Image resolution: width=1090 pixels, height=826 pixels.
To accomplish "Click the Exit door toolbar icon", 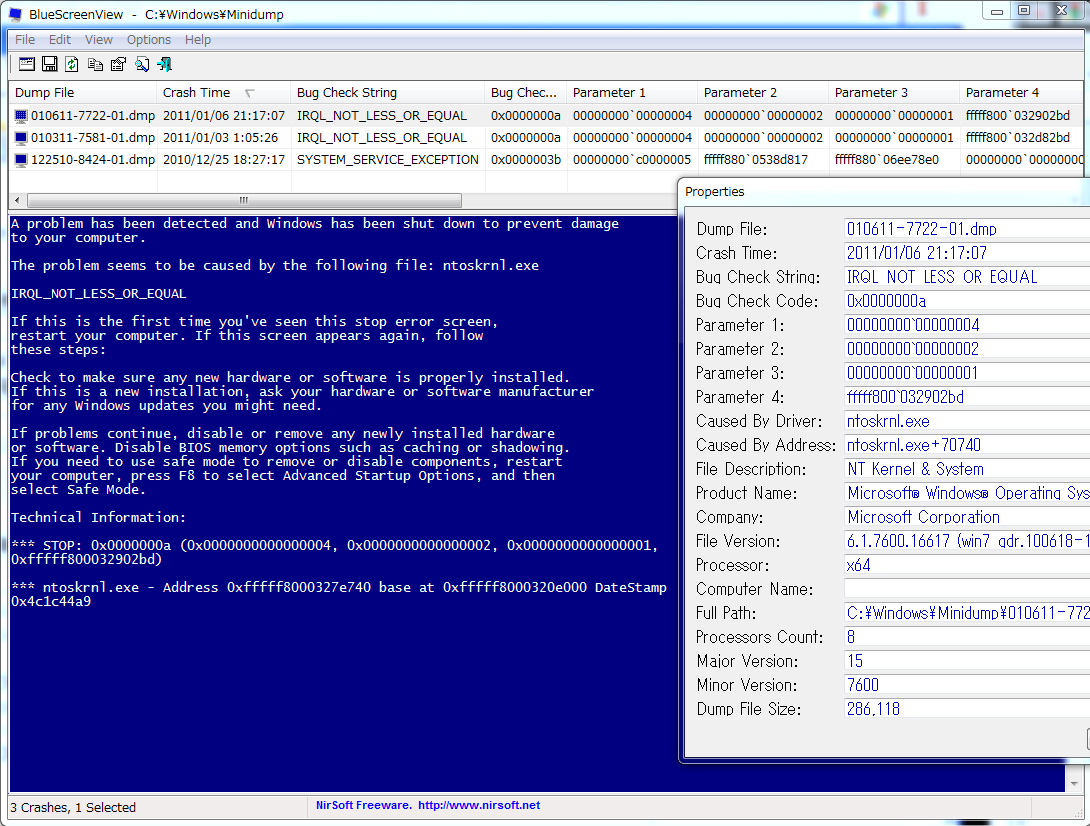I will click(x=165, y=65).
